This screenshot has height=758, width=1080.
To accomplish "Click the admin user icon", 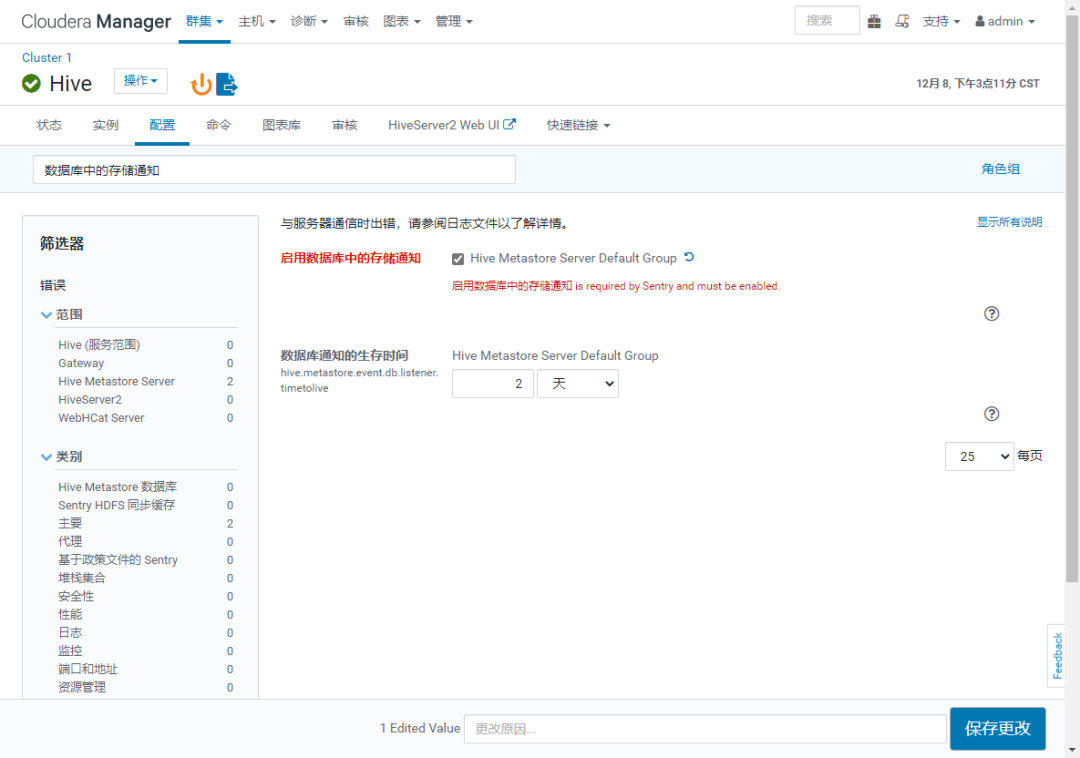I will [979, 21].
